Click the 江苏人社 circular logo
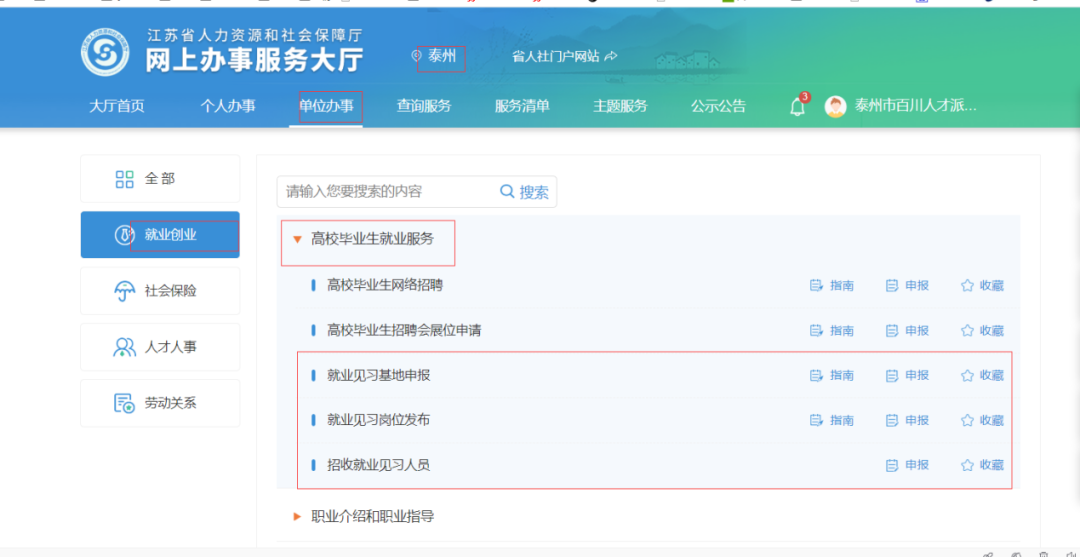This screenshot has height=557, width=1080. pyautogui.click(x=106, y=52)
